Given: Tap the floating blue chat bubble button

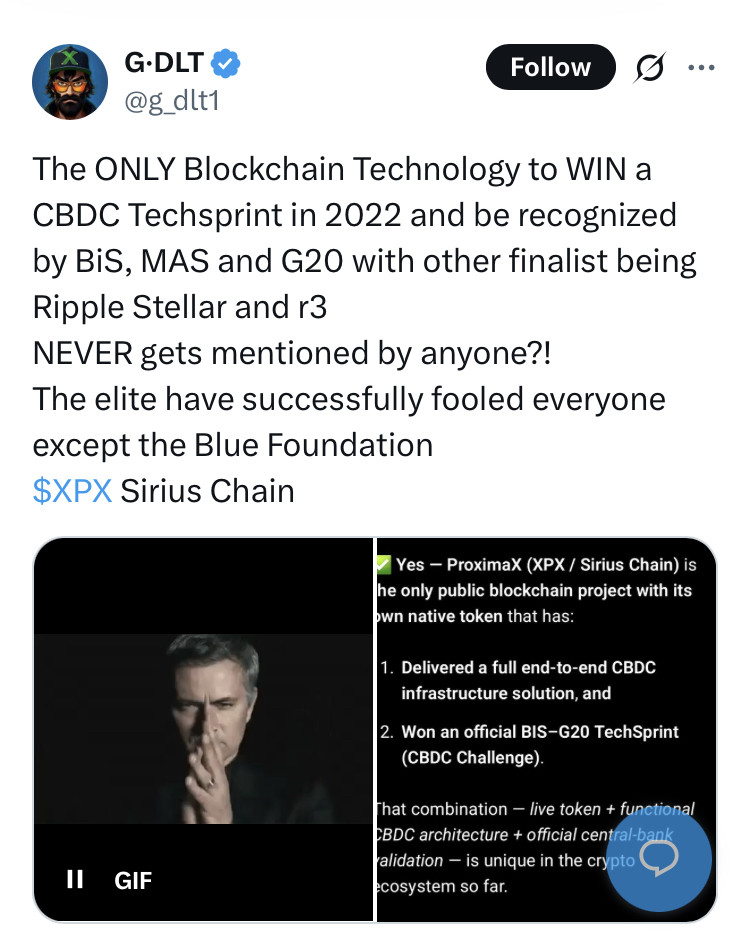Looking at the screenshot, I should pyautogui.click(x=660, y=858).
